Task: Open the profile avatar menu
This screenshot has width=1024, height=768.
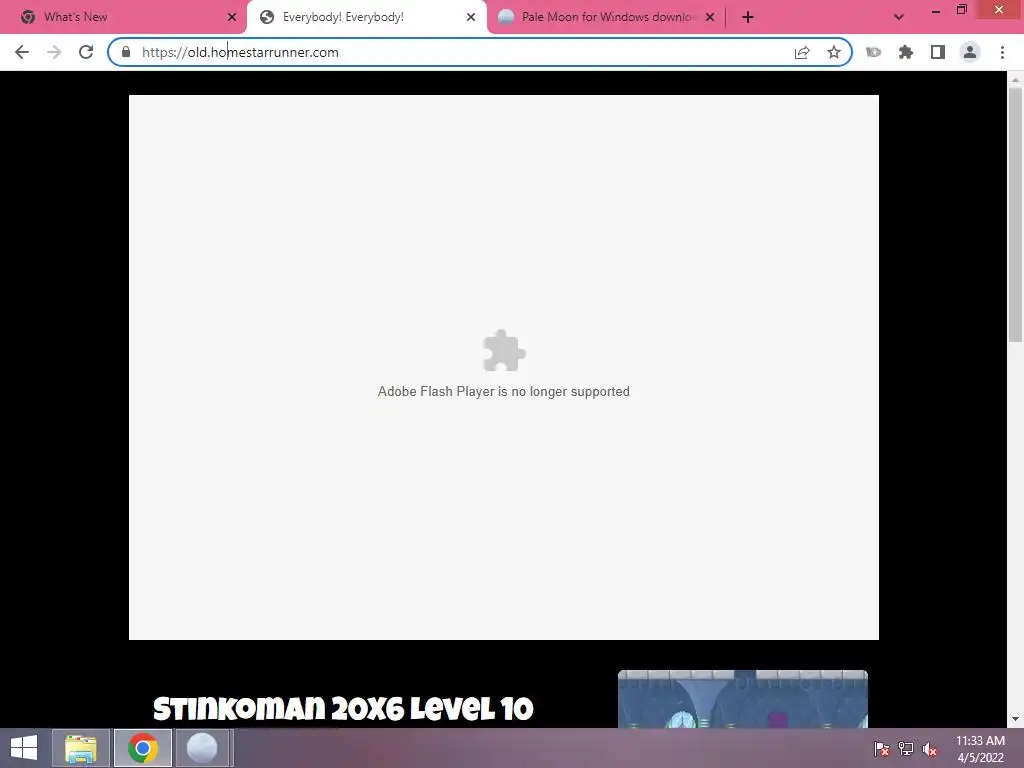Action: (x=970, y=52)
